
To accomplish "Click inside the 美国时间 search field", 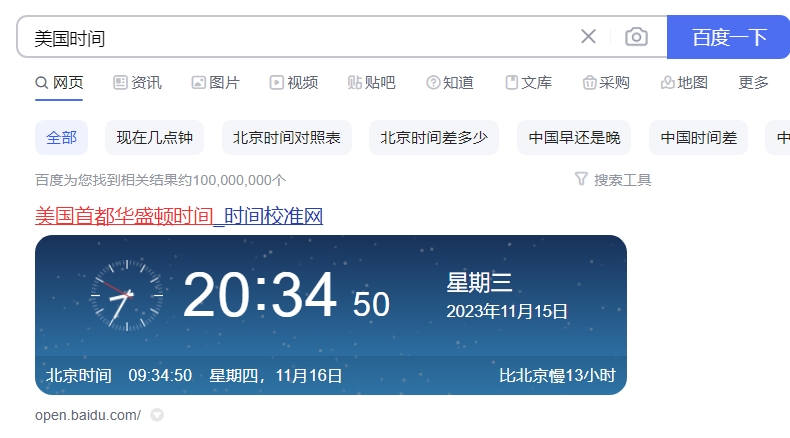I will [x=300, y=38].
